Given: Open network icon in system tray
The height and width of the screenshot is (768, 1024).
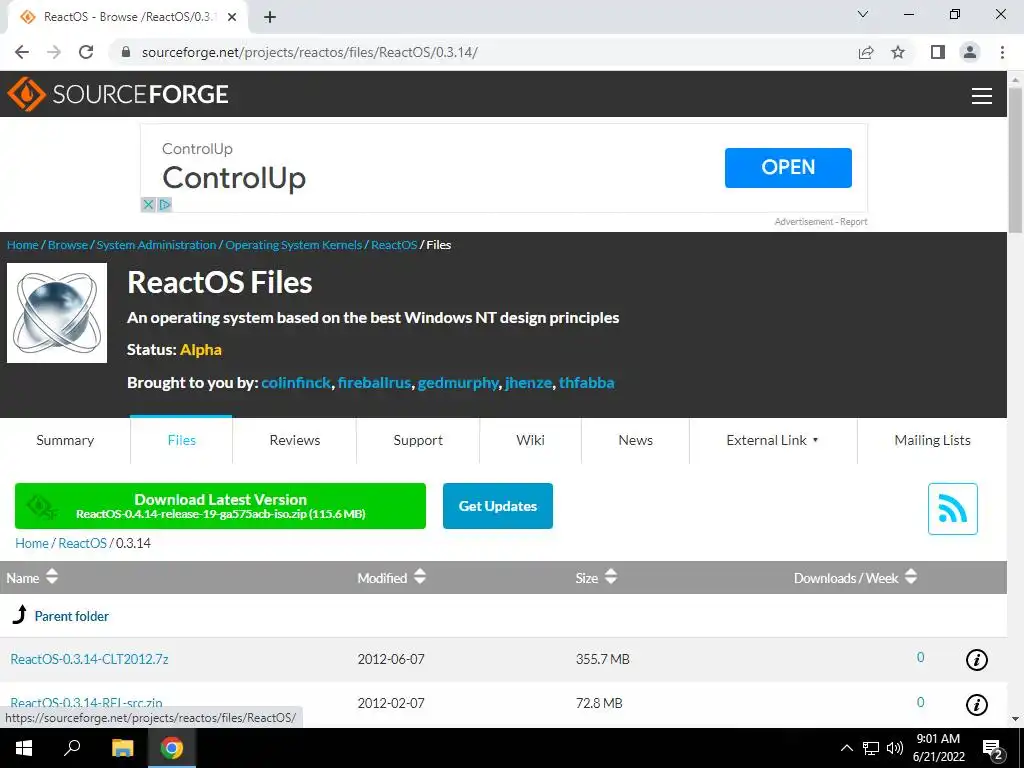Looking at the screenshot, I should coord(871,748).
